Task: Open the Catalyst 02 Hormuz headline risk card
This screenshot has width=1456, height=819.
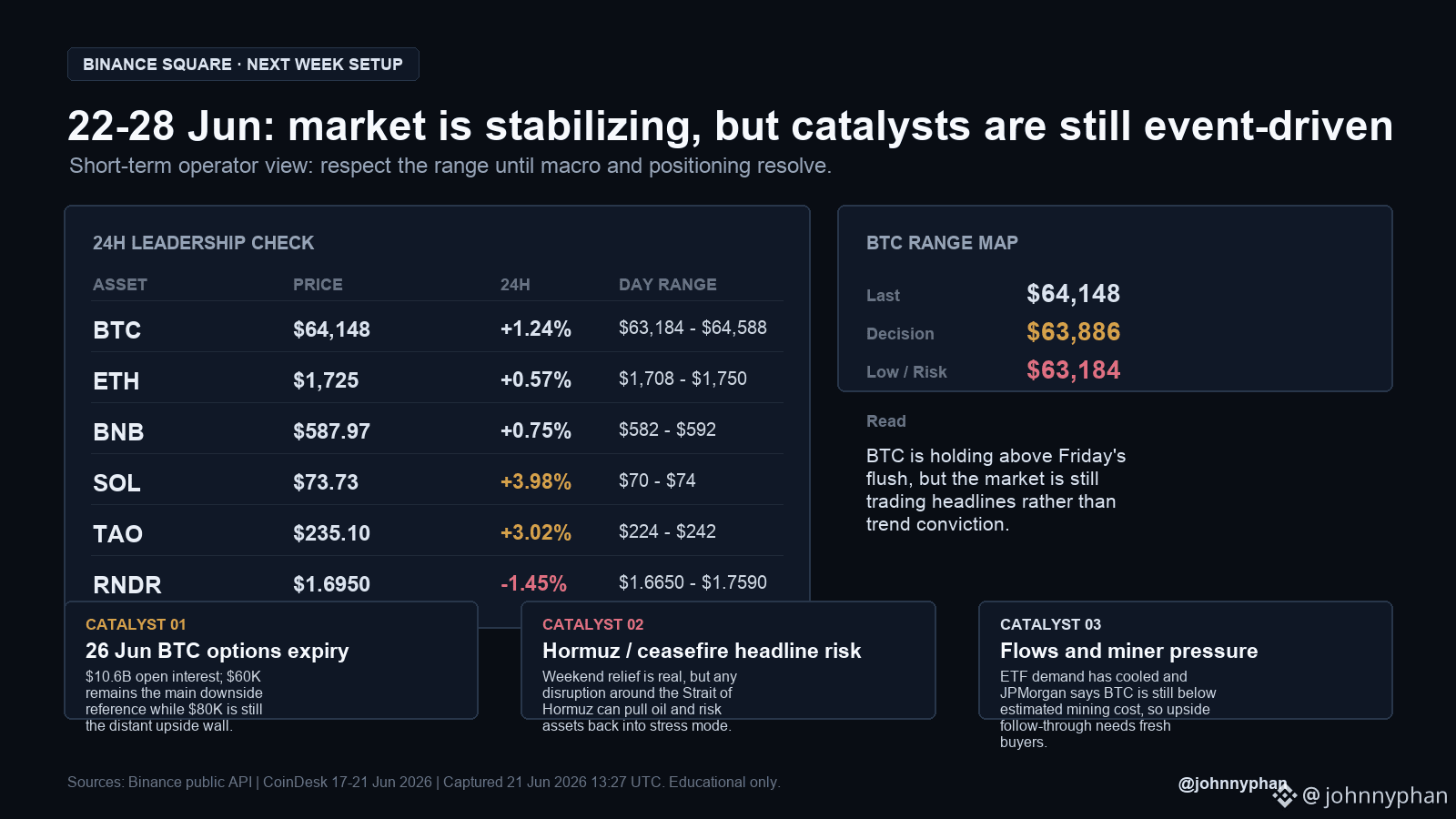Action: tap(728, 660)
